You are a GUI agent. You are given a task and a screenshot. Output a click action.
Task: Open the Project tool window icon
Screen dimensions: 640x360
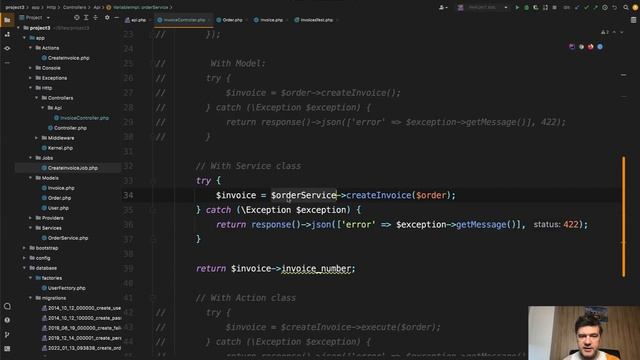pos(7,20)
